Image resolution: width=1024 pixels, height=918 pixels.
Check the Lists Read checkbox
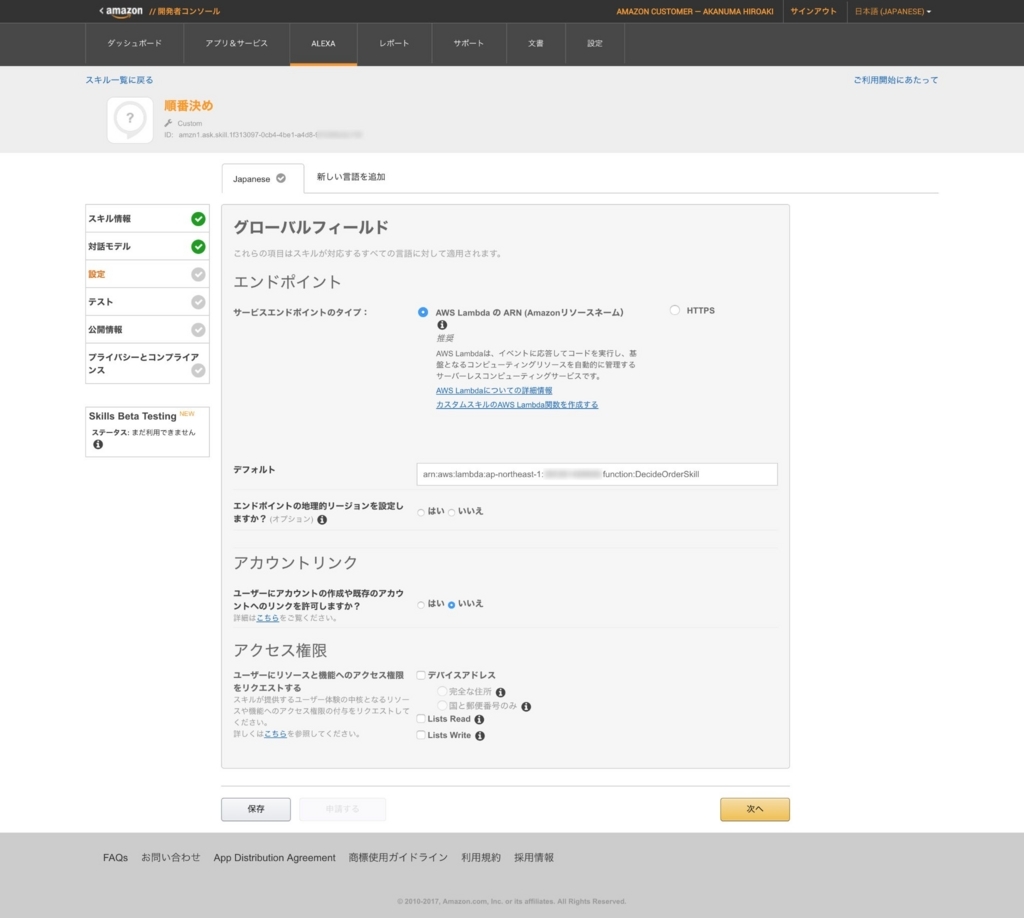[x=421, y=719]
